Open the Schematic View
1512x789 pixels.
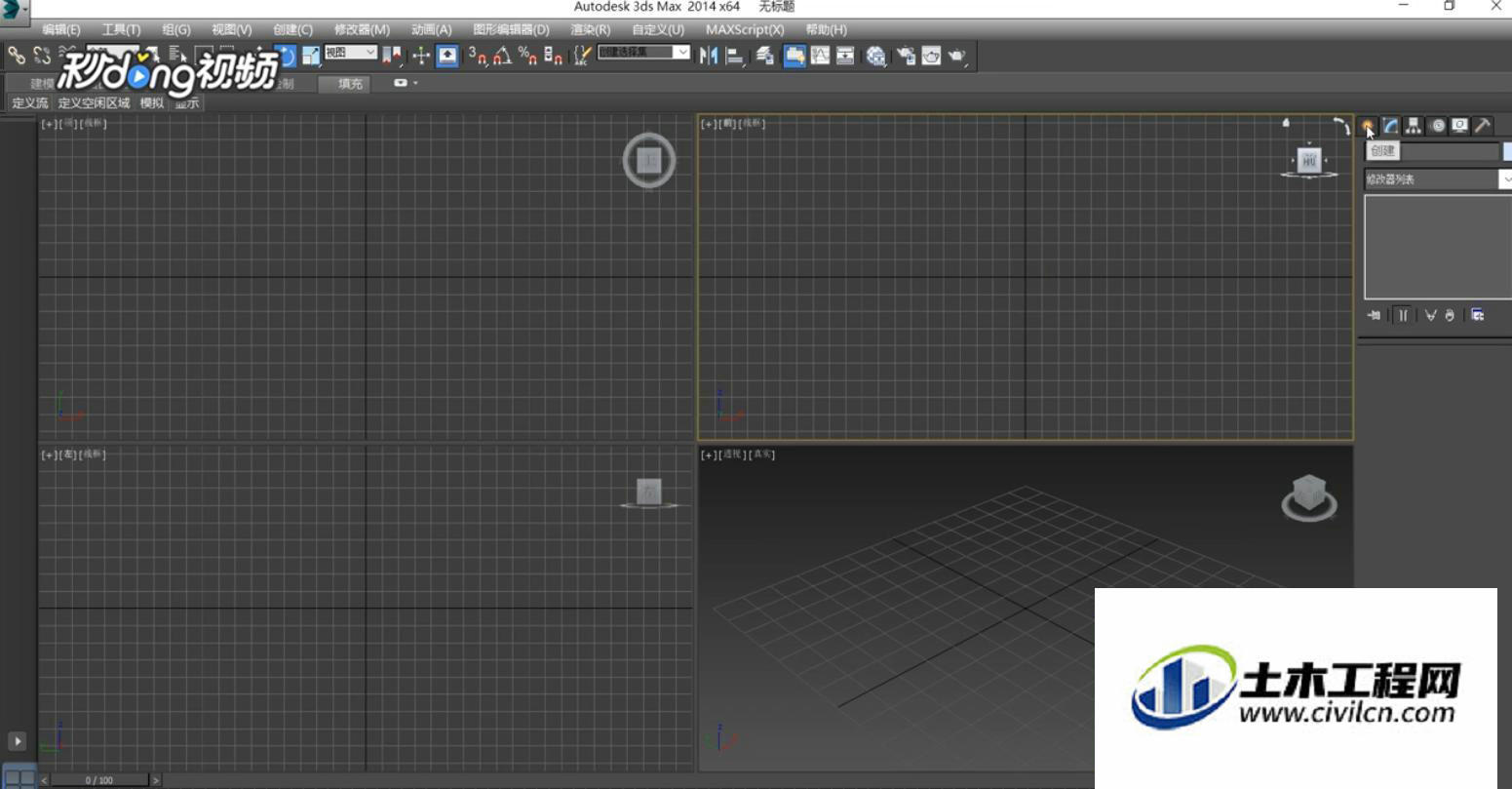tap(845, 56)
